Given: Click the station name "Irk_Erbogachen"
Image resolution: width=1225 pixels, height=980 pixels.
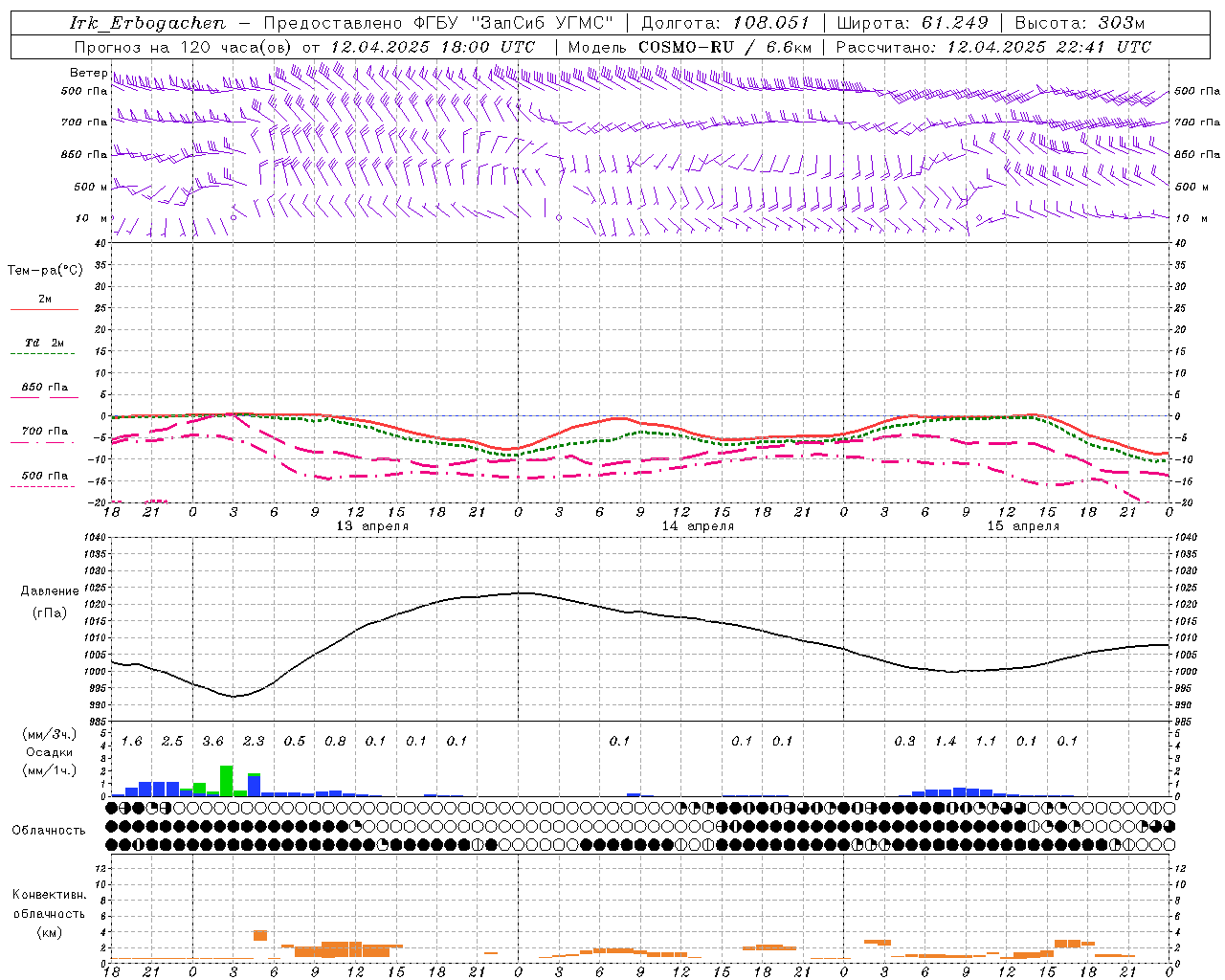Looking at the screenshot, I should coord(147,23).
